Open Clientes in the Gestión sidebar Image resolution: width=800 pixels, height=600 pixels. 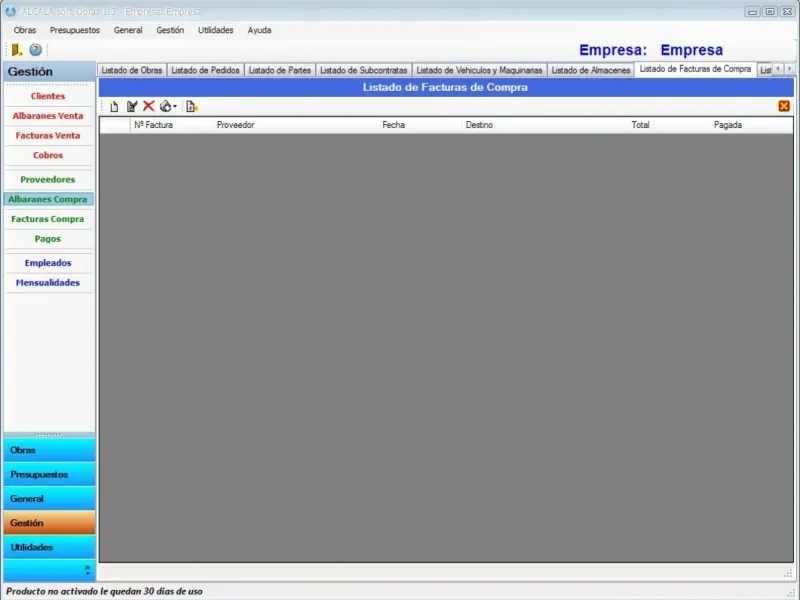[x=48, y=96]
